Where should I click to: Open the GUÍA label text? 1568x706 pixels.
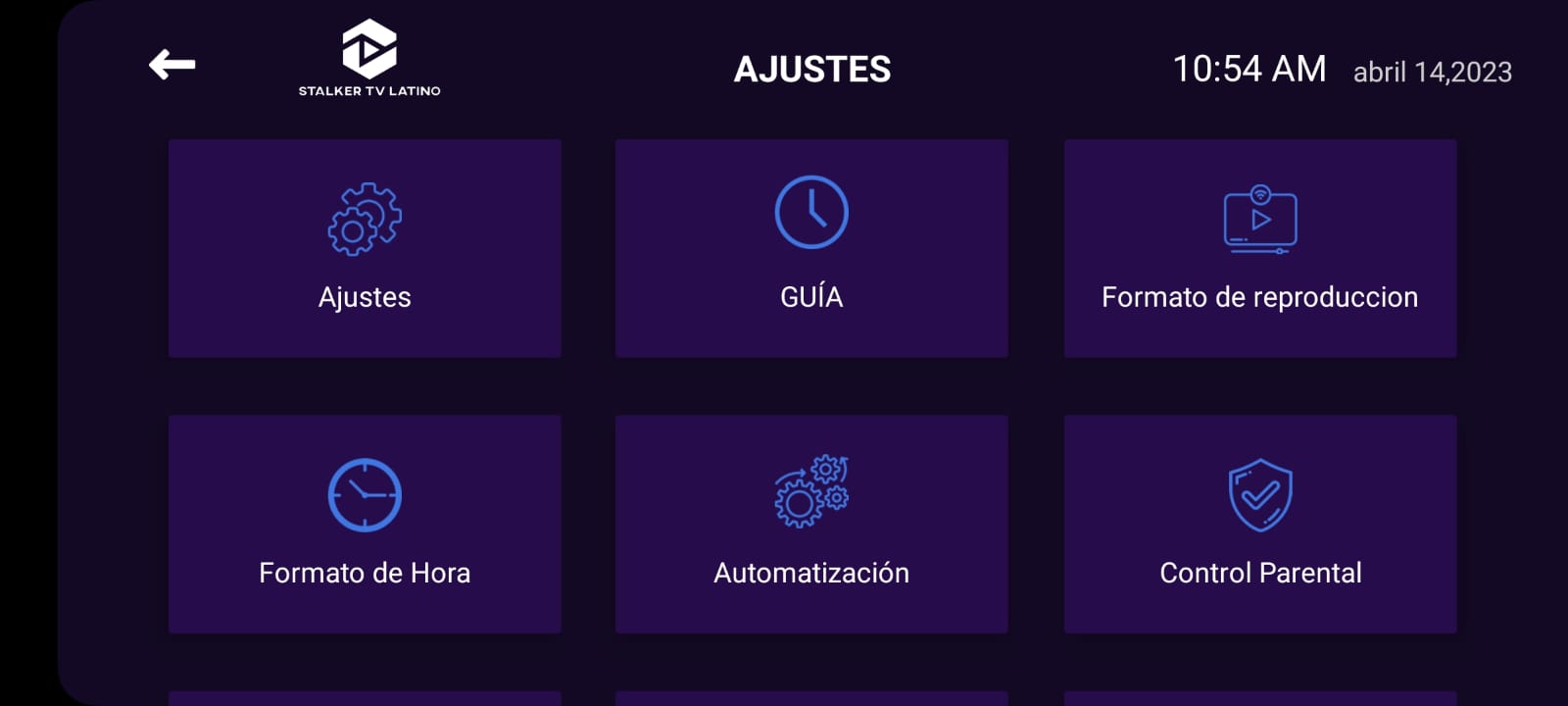811,297
